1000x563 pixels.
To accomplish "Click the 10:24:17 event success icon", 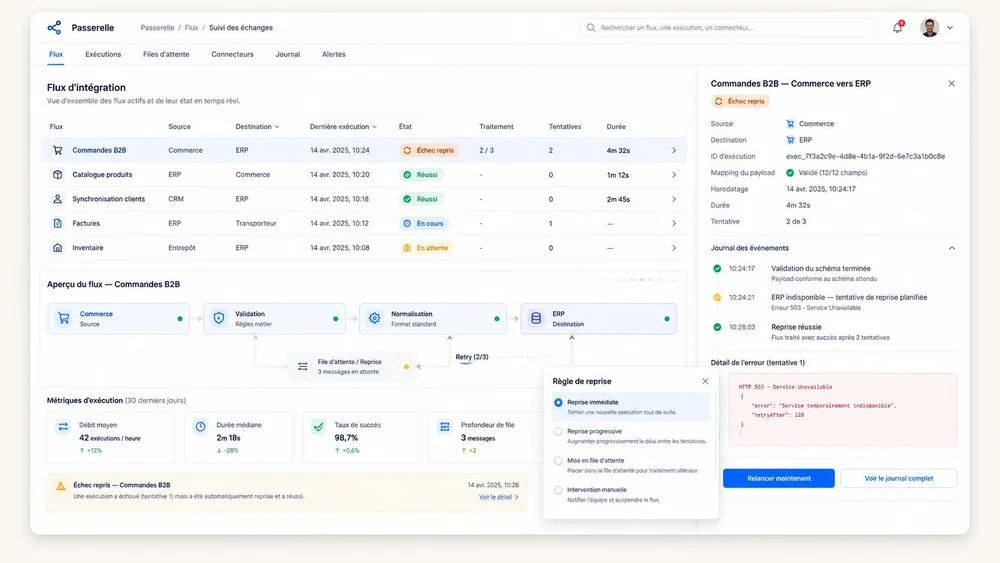I will pos(717,268).
